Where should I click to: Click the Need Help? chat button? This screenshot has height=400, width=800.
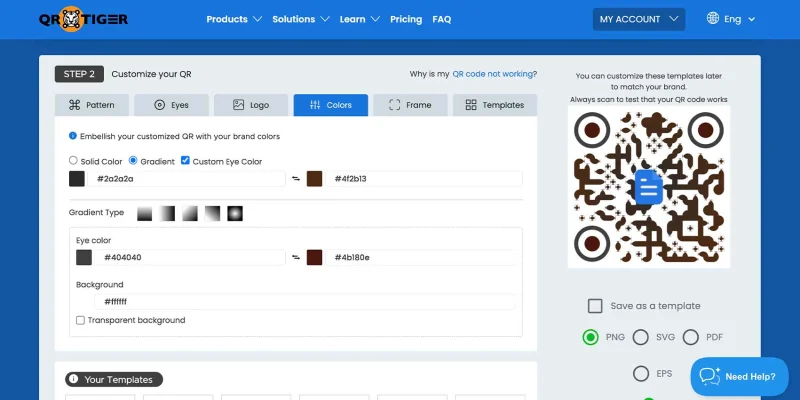click(x=739, y=377)
